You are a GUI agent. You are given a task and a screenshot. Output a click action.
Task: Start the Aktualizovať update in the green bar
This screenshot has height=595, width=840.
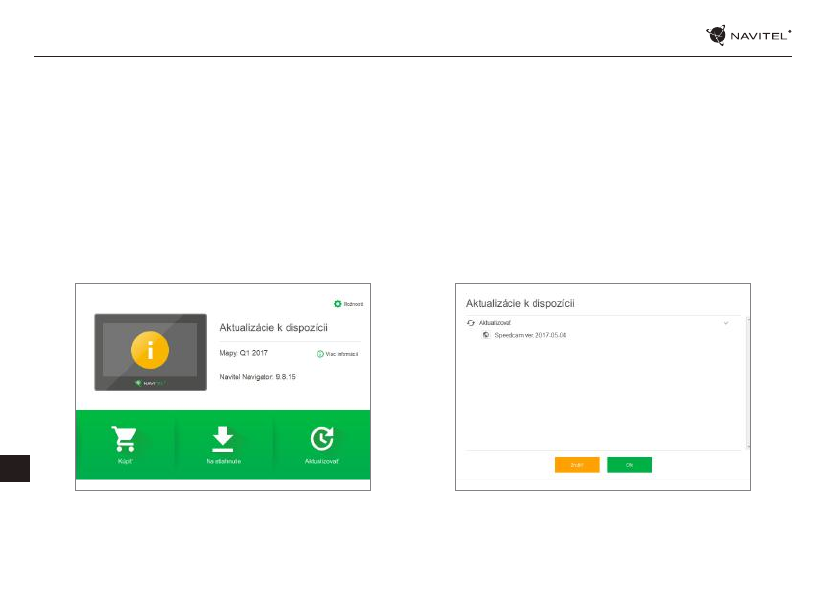(321, 445)
